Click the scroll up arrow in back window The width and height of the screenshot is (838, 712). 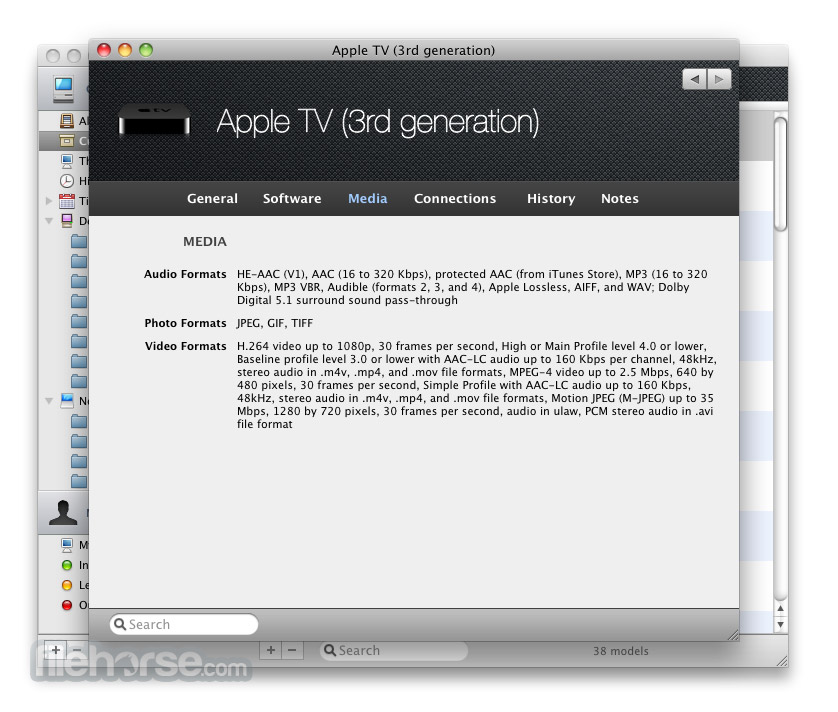781,608
